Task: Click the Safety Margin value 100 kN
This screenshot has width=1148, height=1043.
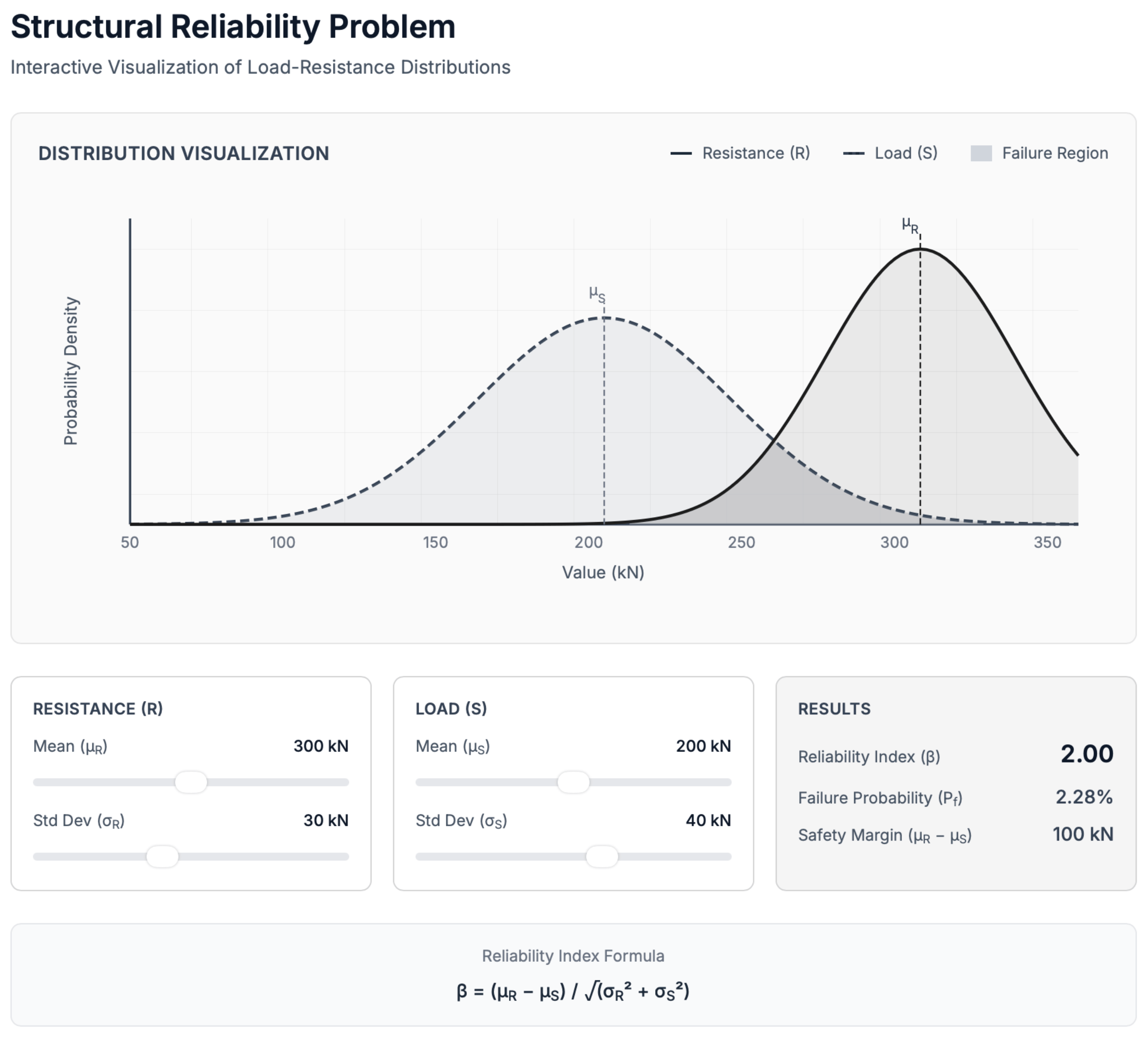Action: coord(1082,834)
